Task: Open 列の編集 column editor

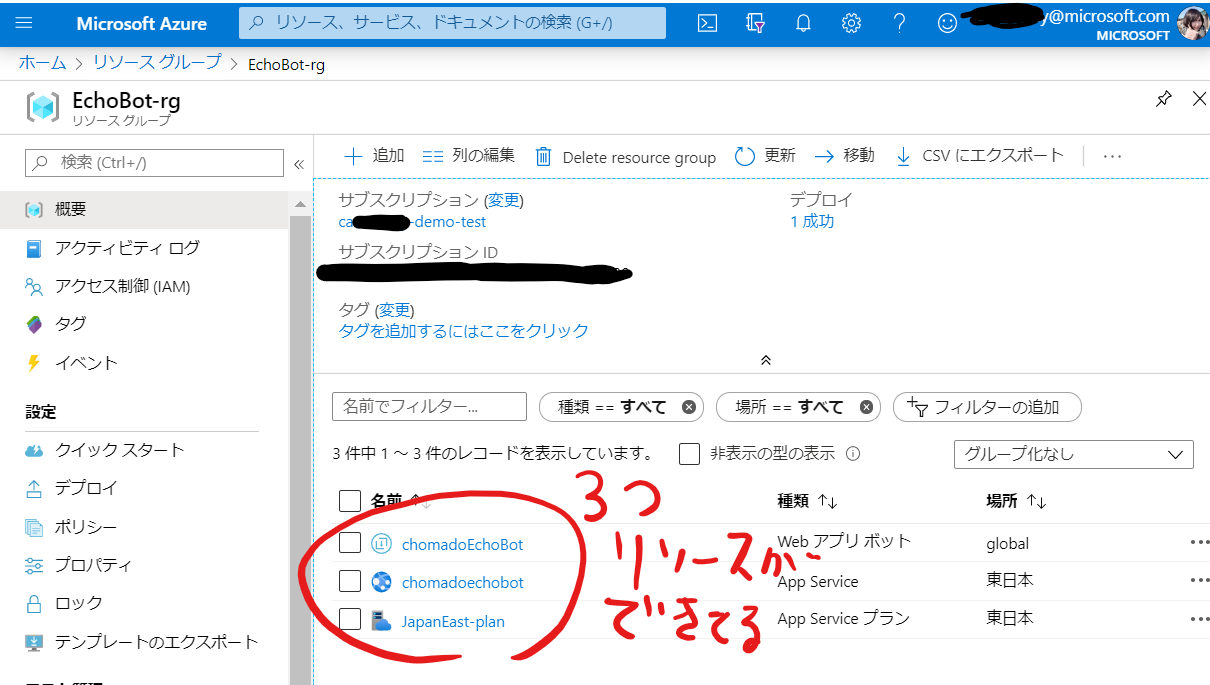Action: (x=469, y=156)
